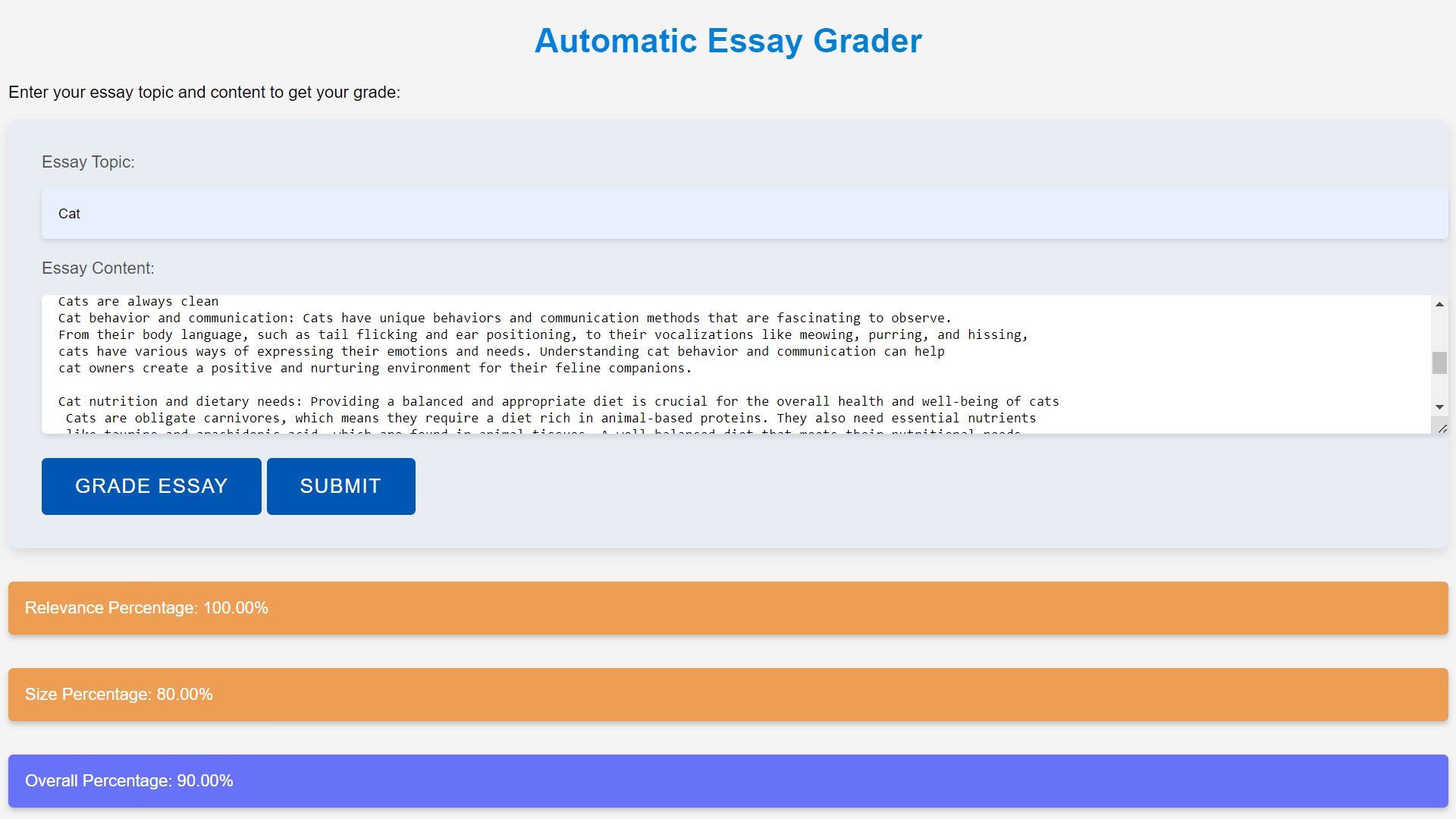Click the Automatic Essay Grader heading
This screenshot has width=1456, height=819.
[x=728, y=41]
